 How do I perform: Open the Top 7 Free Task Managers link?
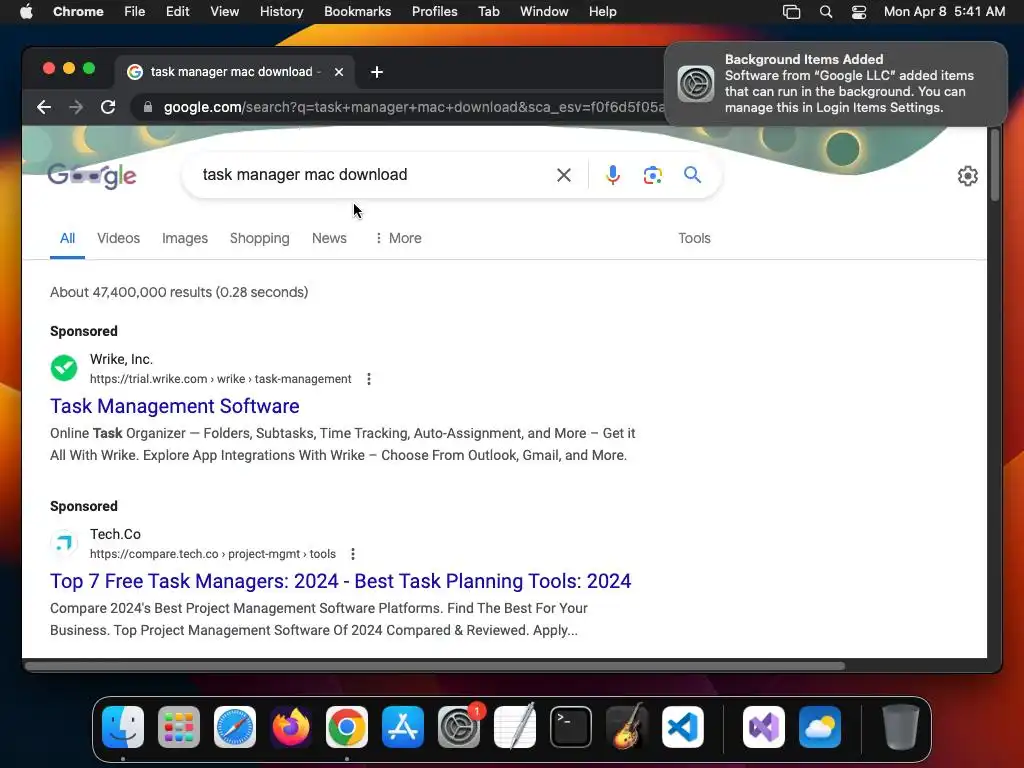coord(340,581)
